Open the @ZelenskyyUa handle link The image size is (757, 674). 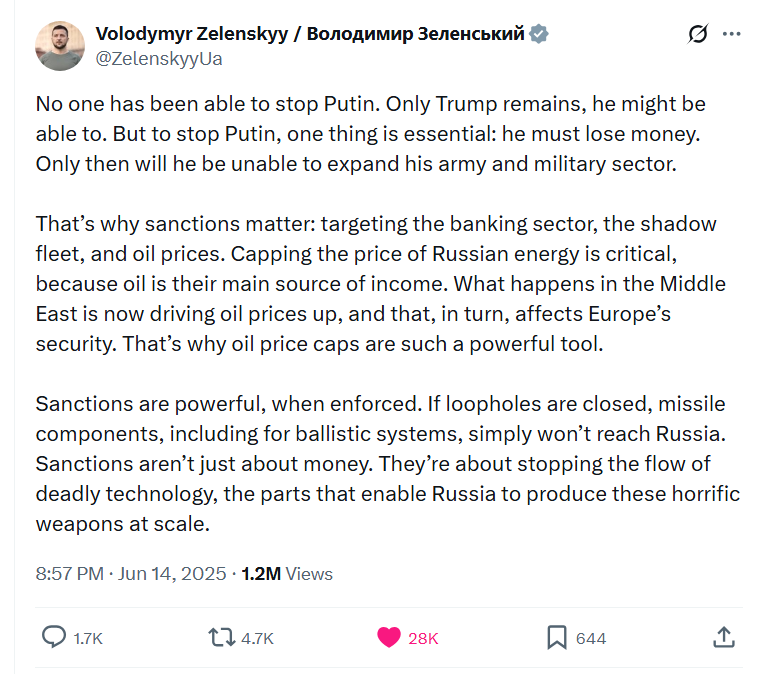pyautogui.click(x=159, y=59)
